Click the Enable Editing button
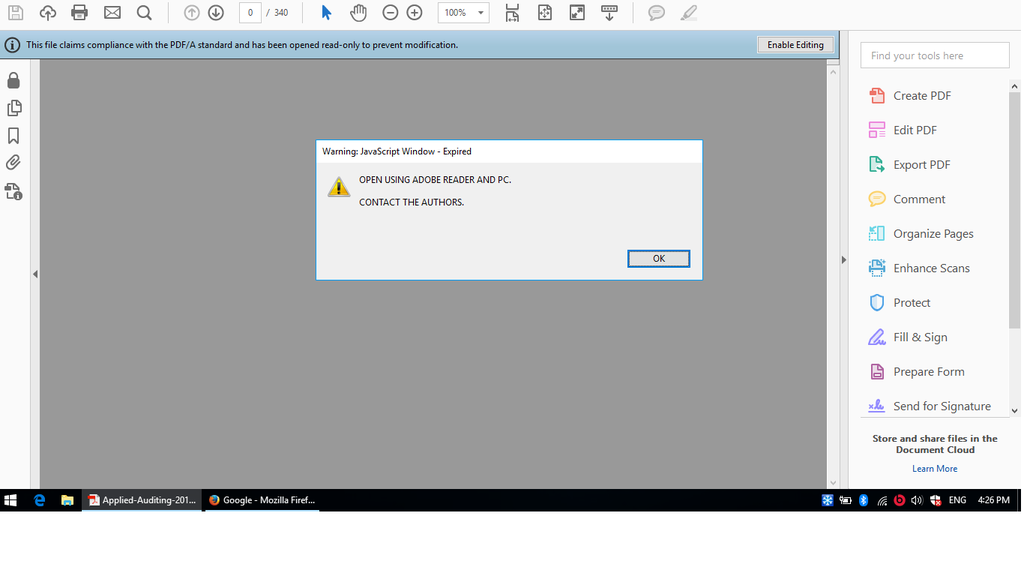 [795, 45]
